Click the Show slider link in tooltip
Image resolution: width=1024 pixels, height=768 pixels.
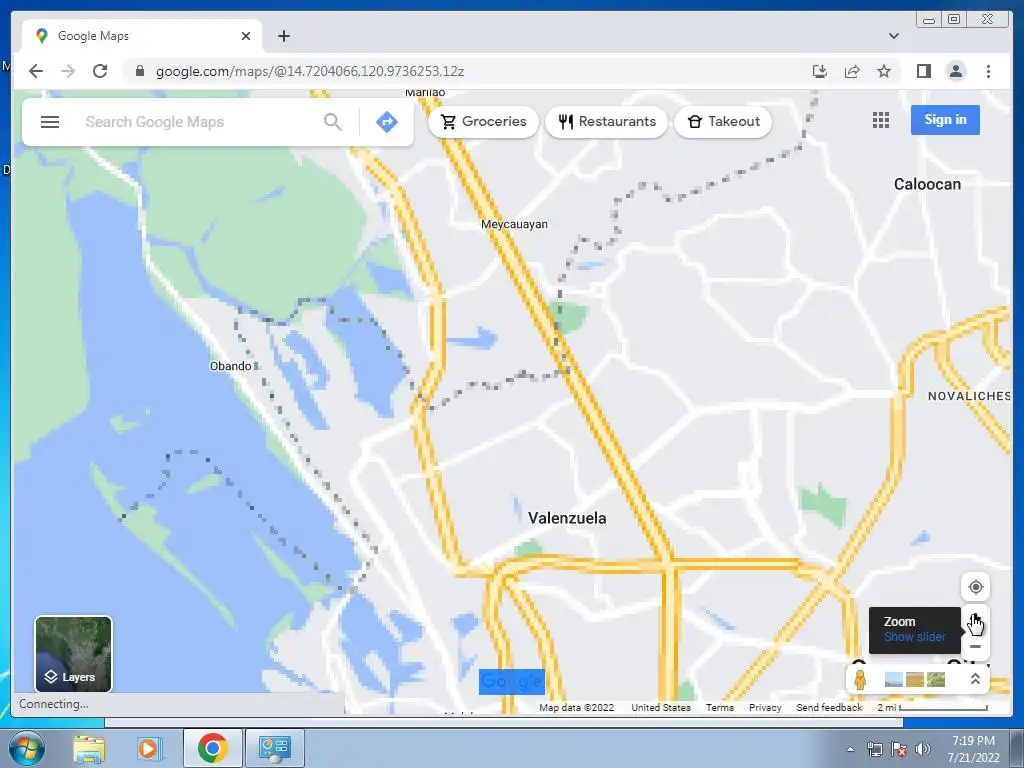point(914,637)
